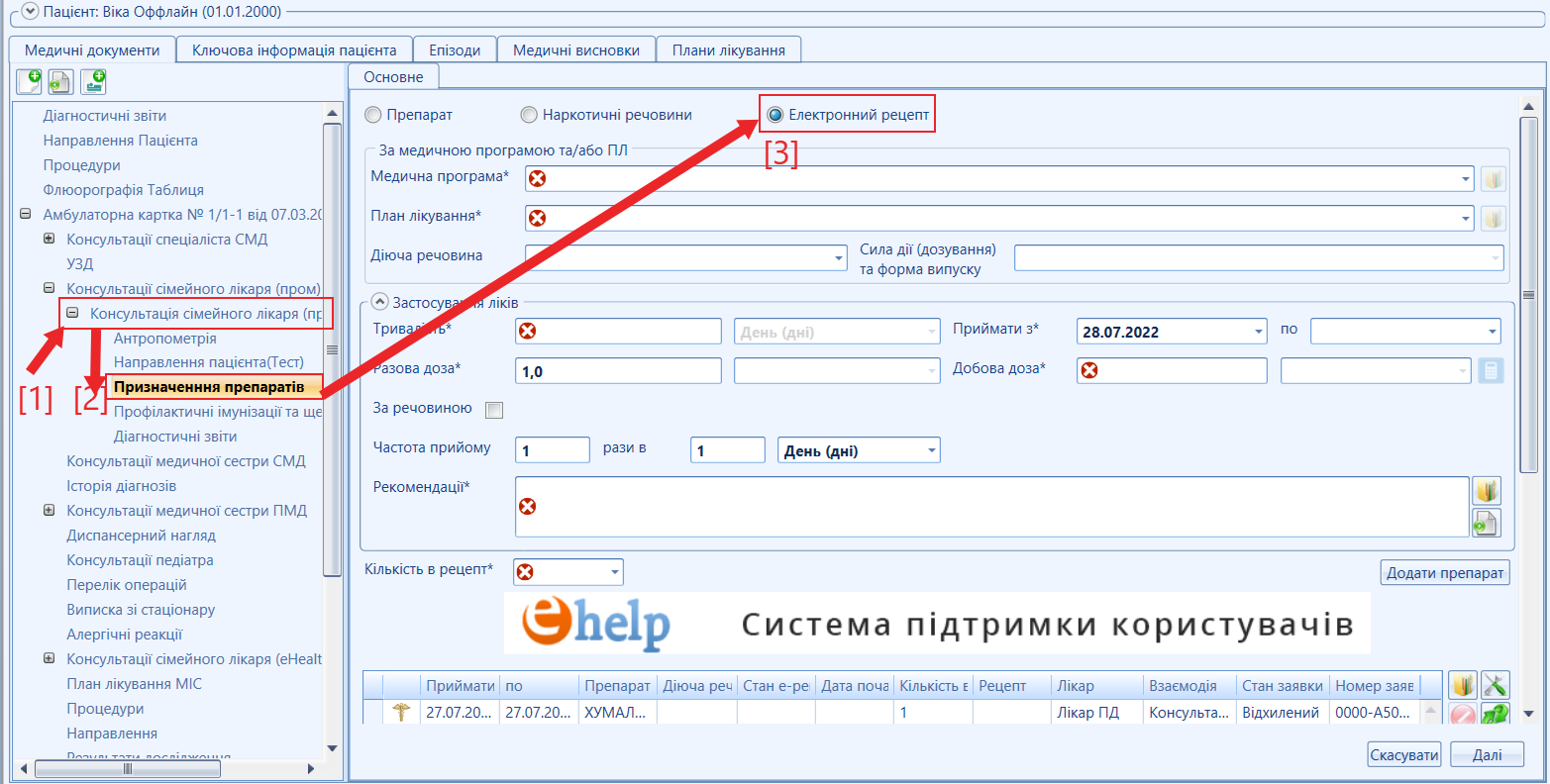Click the Добова доза input field
Image resolution: width=1550 pixels, height=784 pixels.
[1172, 371]
